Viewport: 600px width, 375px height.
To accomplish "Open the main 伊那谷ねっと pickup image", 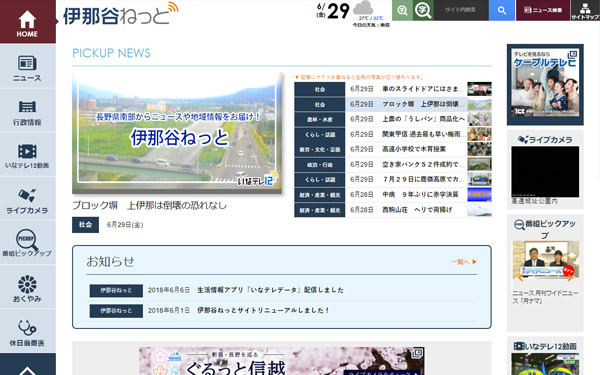I will click(x=178, y=133).
